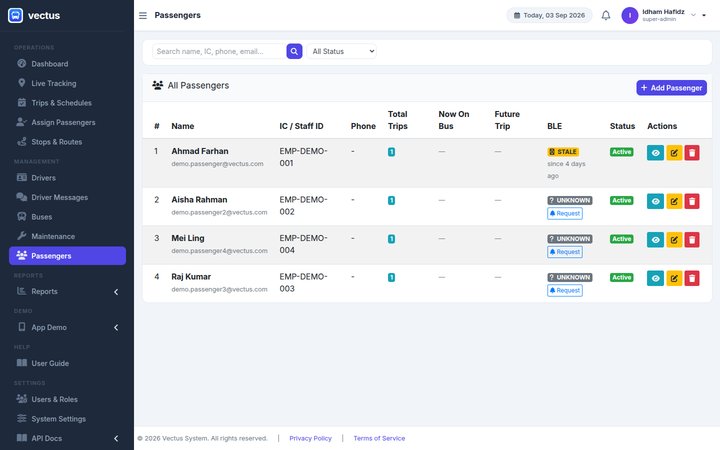Open Dashboard in the sidebar
Screen dimensions: 720x450
tap(68, 64)
